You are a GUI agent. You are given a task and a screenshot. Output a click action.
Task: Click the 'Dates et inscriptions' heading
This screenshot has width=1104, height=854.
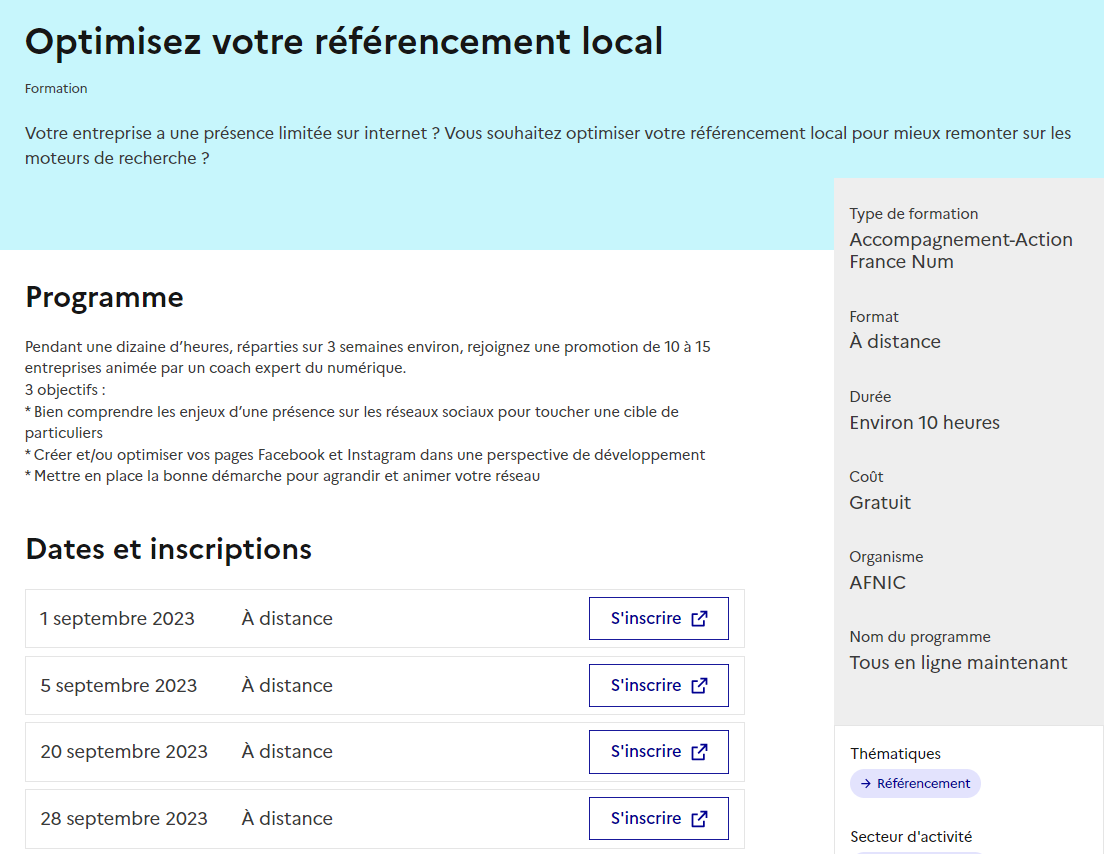pos(168,549)
